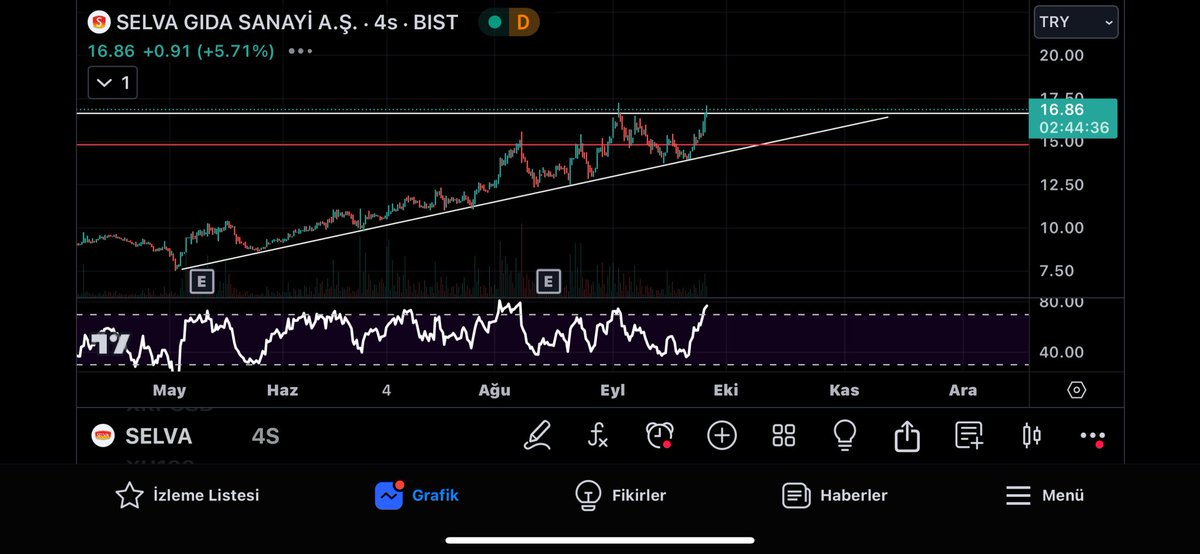Open the first E earnings marker near May

click(x=201, y=282)
